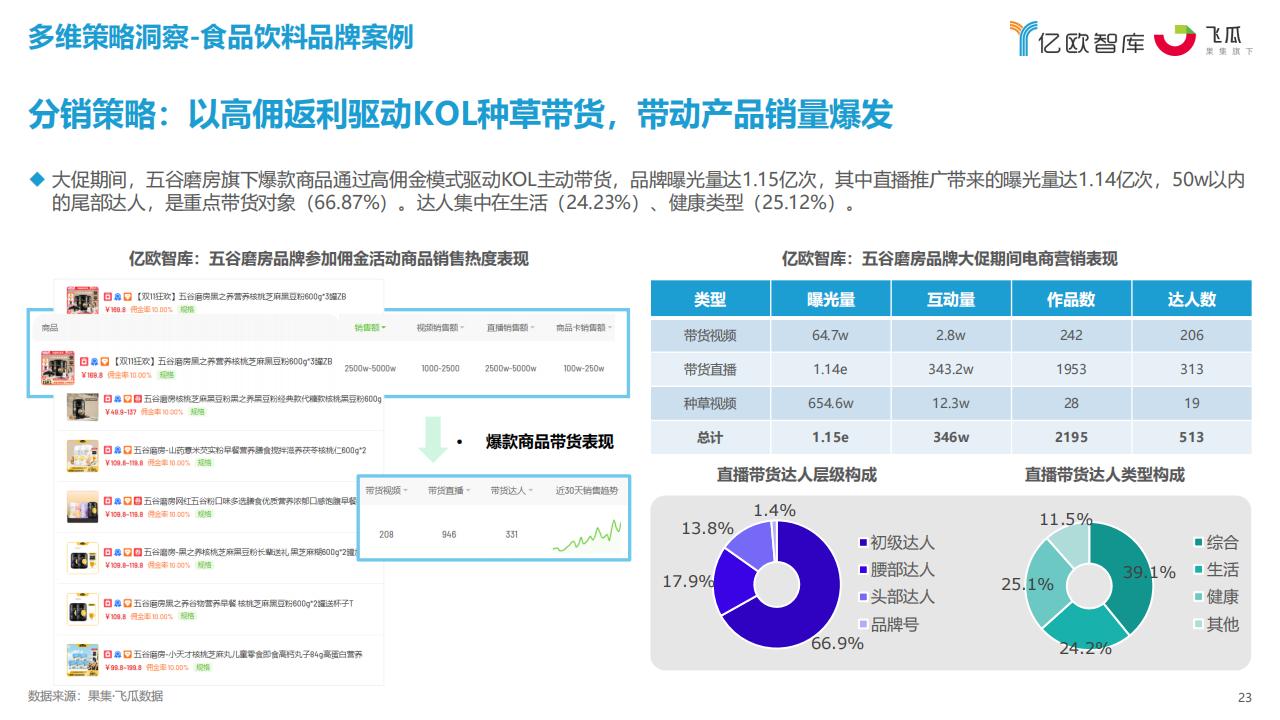Click price ¥49.9-137 in product list
Image resolution: width=1280 pixels, height=720 pixels.
point(121,412)
